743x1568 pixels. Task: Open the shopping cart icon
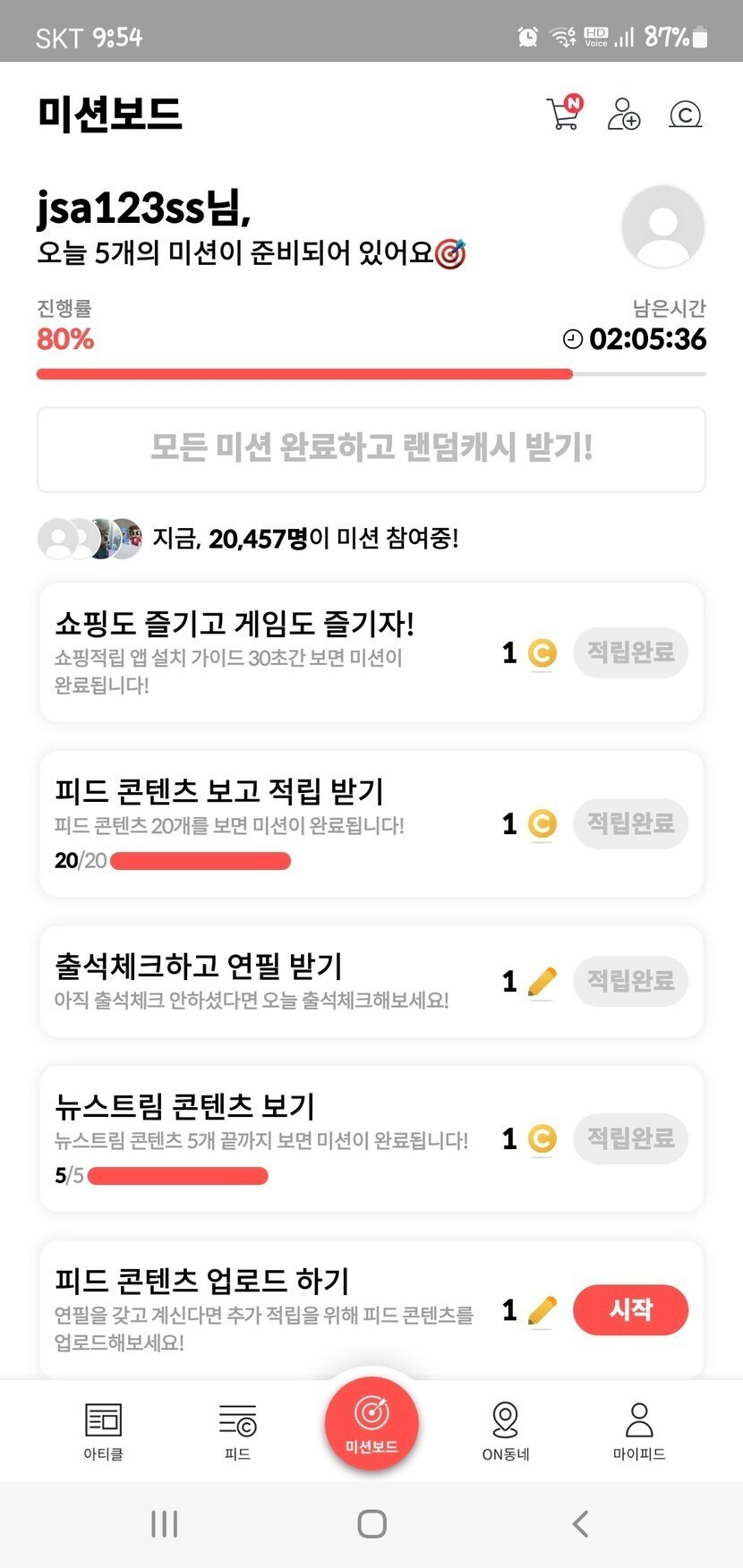pos(564,114)
